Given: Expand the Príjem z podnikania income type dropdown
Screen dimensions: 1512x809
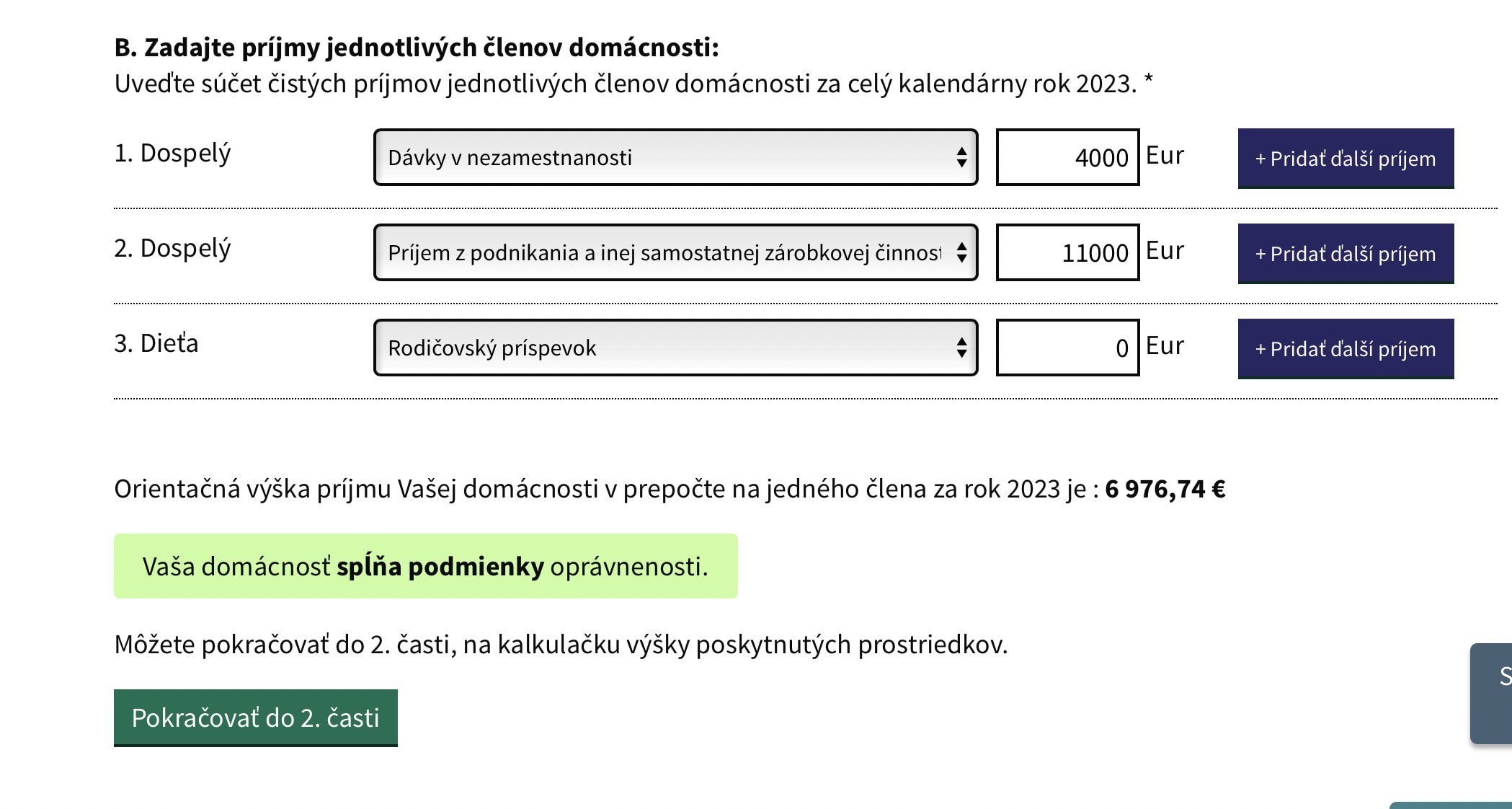Looking at the screenshot, I should pyautogui.click(x=675, y=252).
